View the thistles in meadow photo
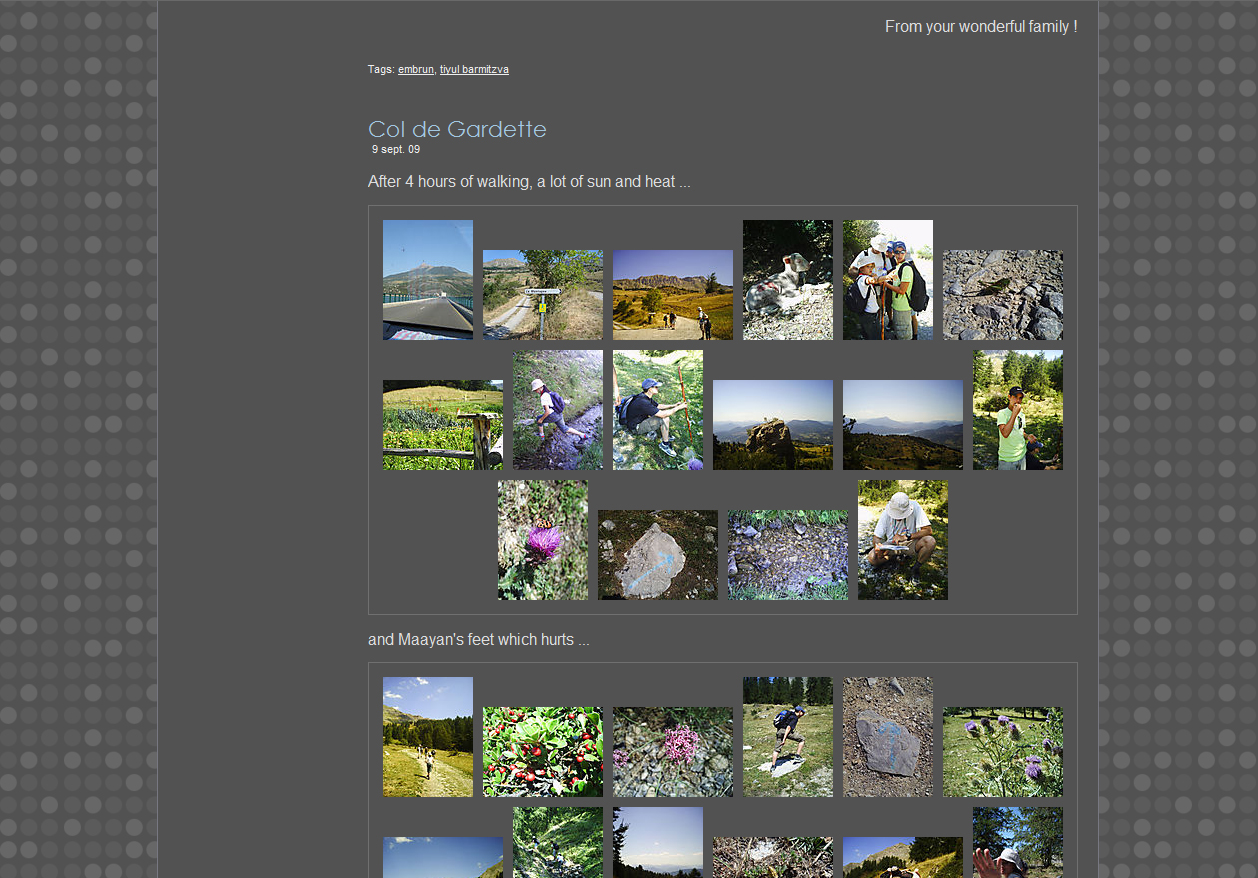Viewport: 1258px width, 878px height. (x=1003, y=751)
